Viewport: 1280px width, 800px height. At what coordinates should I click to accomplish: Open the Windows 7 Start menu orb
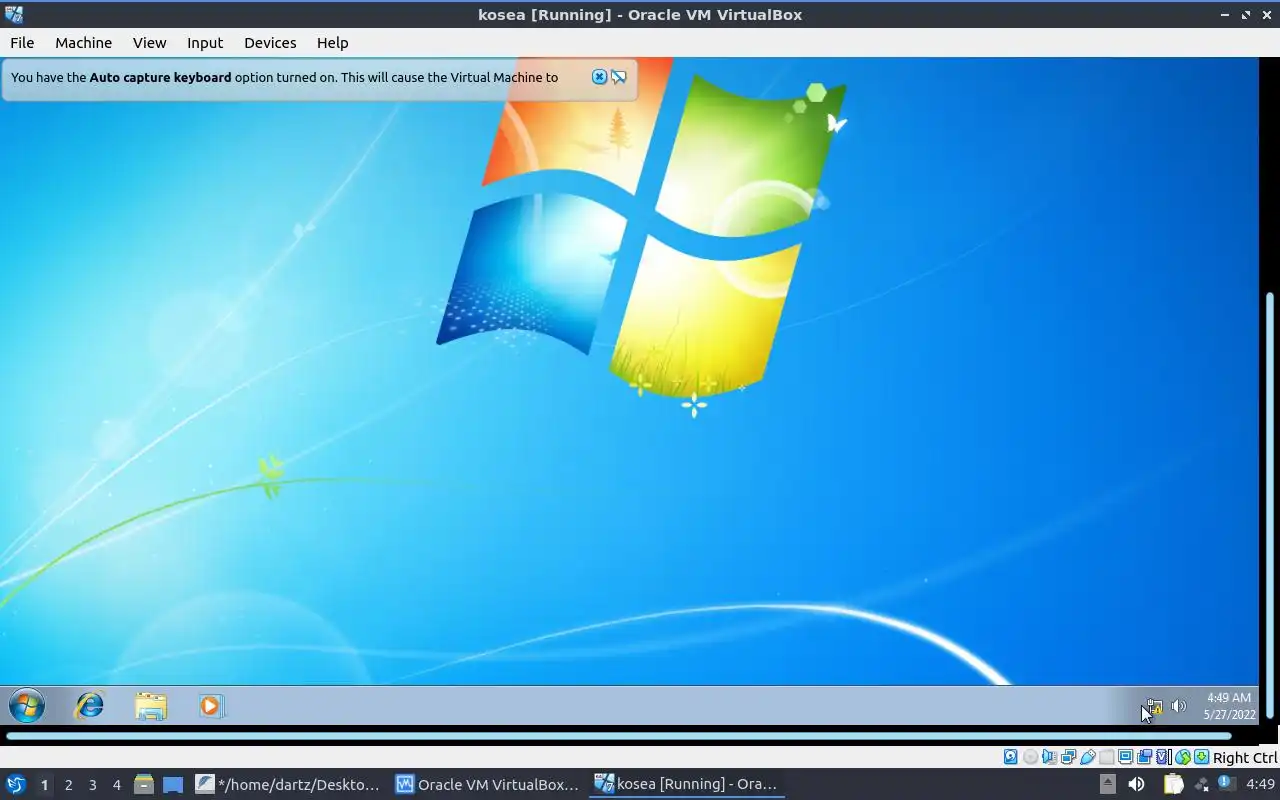click(27, 706)
